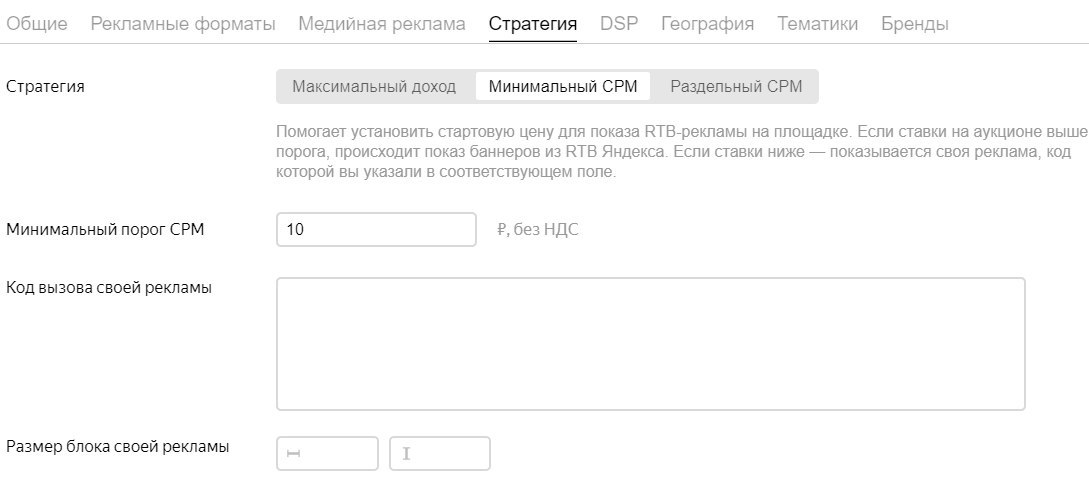Click the '₽, без НДС' currency note

click(538, 230)
